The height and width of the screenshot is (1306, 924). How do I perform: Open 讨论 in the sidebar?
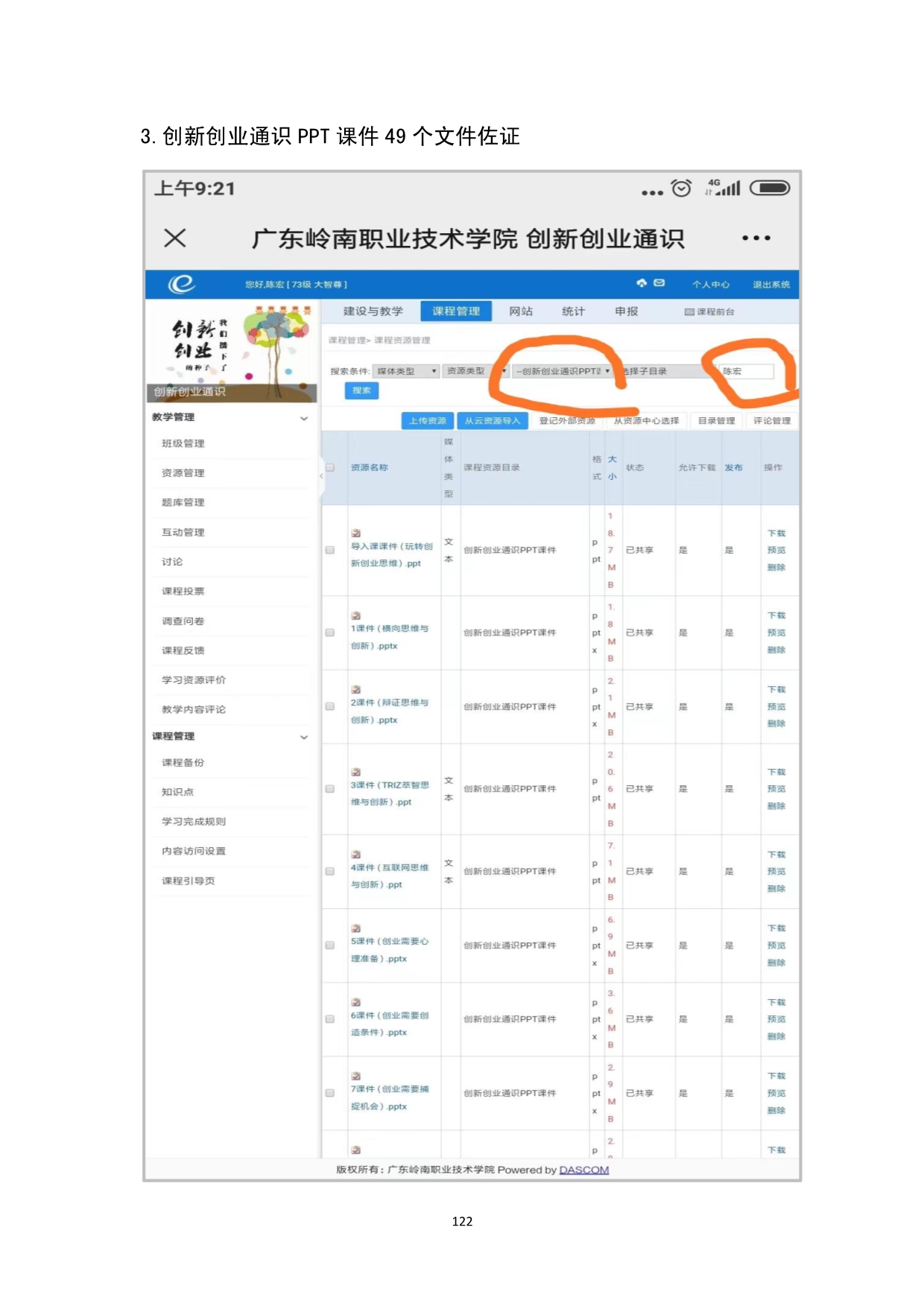pos(172,562)
